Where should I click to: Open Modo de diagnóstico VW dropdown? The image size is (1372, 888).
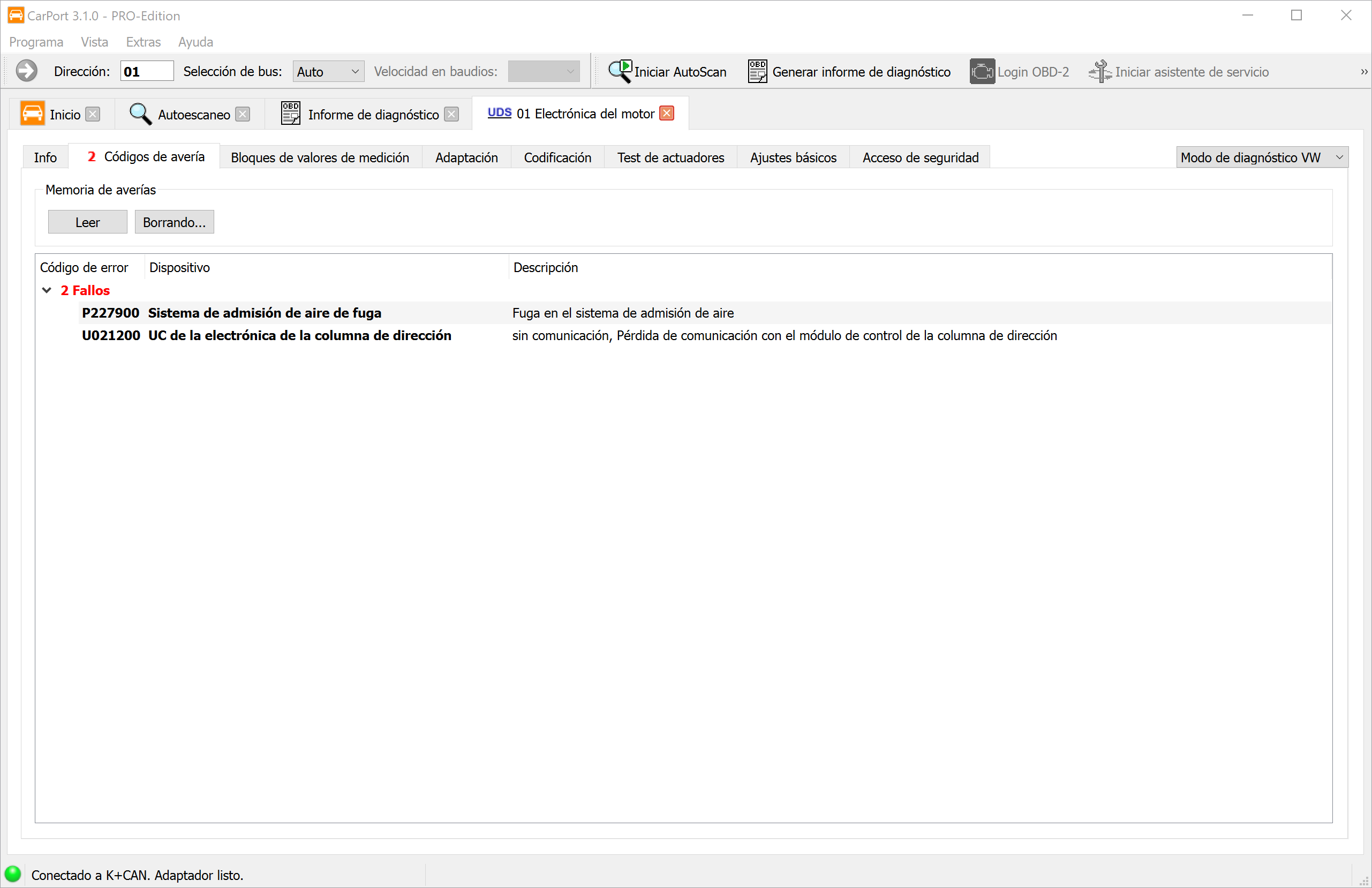1261,157
